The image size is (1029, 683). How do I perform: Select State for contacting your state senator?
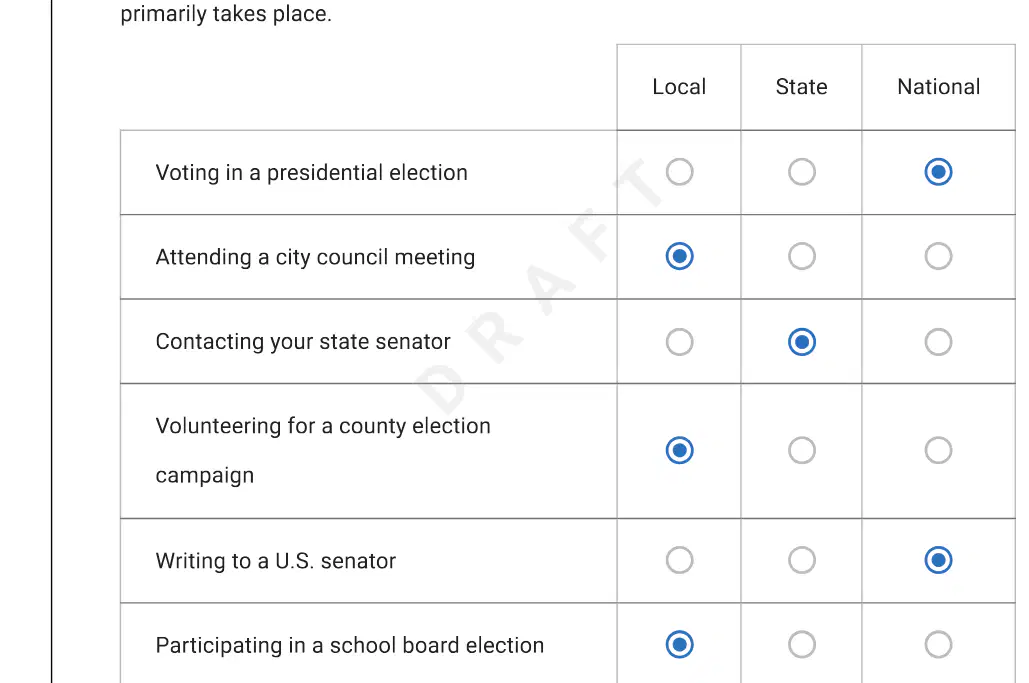pos(802,342)
